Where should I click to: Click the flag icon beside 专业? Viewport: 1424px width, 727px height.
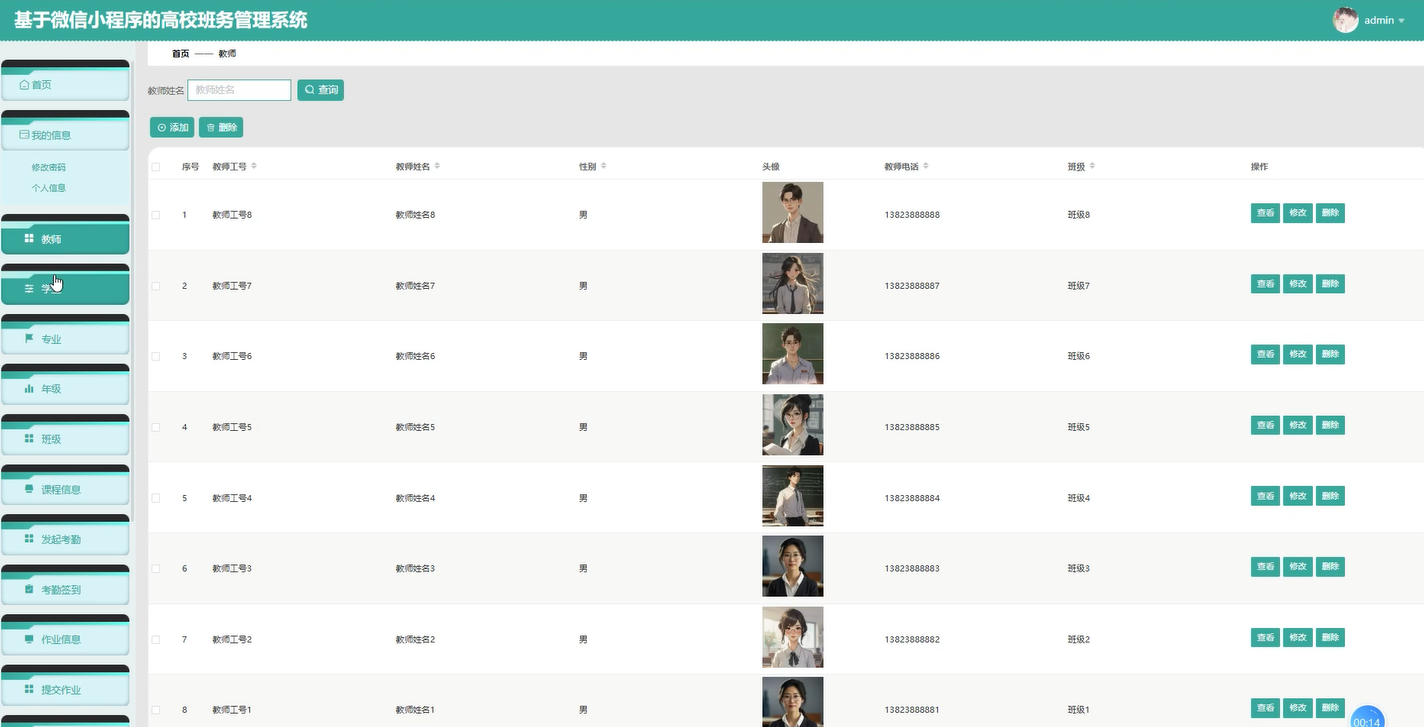[x=29, y=338]
